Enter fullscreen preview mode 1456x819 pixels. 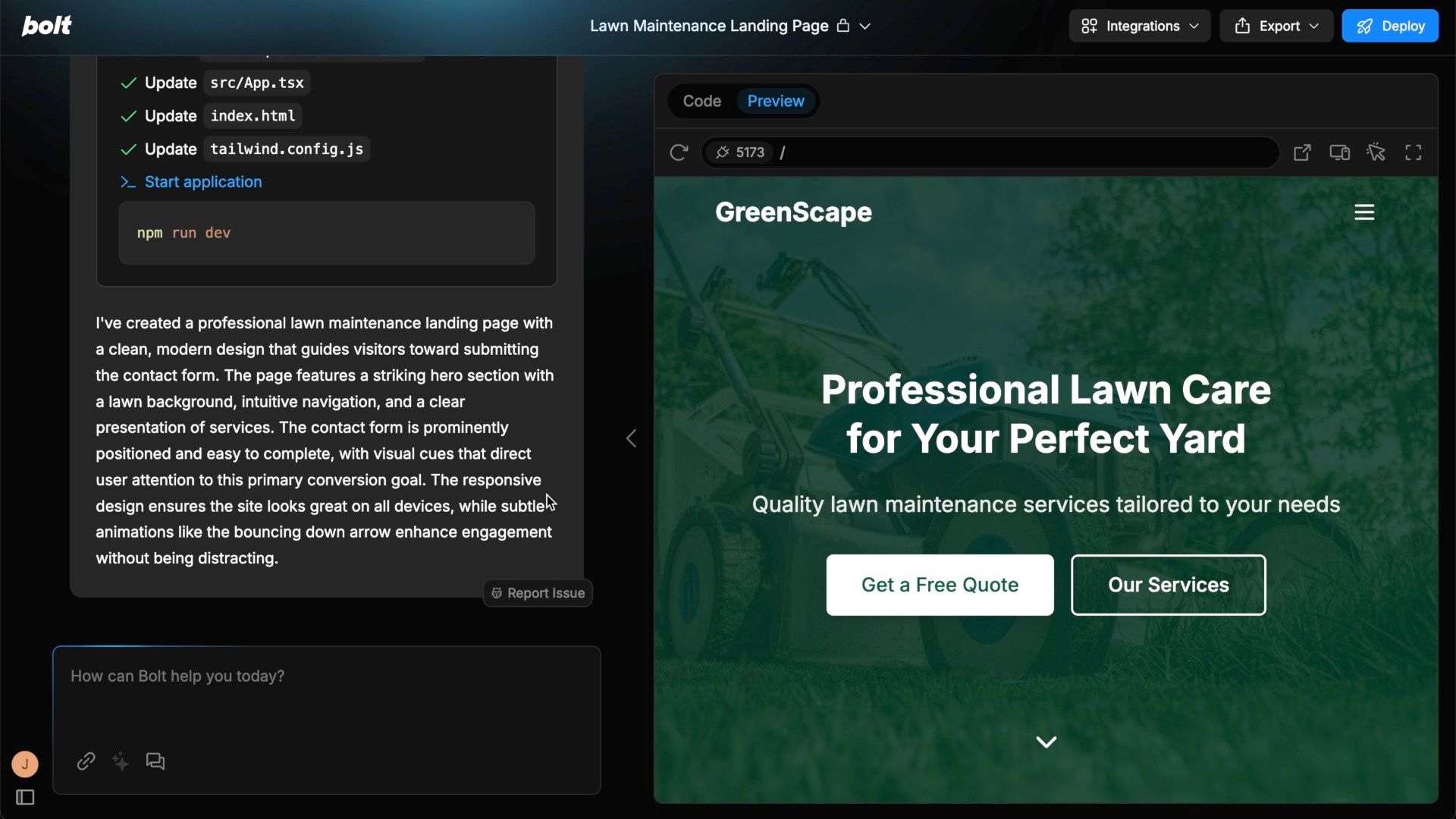coord(1414,152)
